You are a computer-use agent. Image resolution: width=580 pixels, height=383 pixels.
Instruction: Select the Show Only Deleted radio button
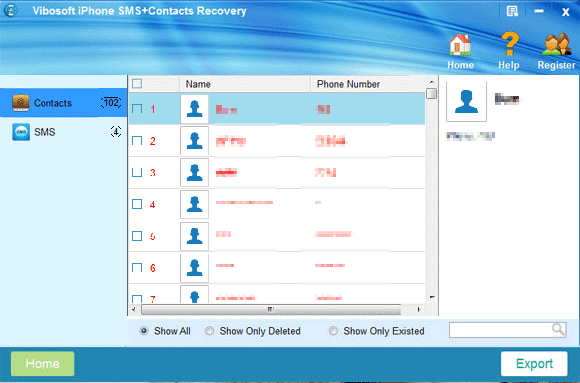[209, 330]
